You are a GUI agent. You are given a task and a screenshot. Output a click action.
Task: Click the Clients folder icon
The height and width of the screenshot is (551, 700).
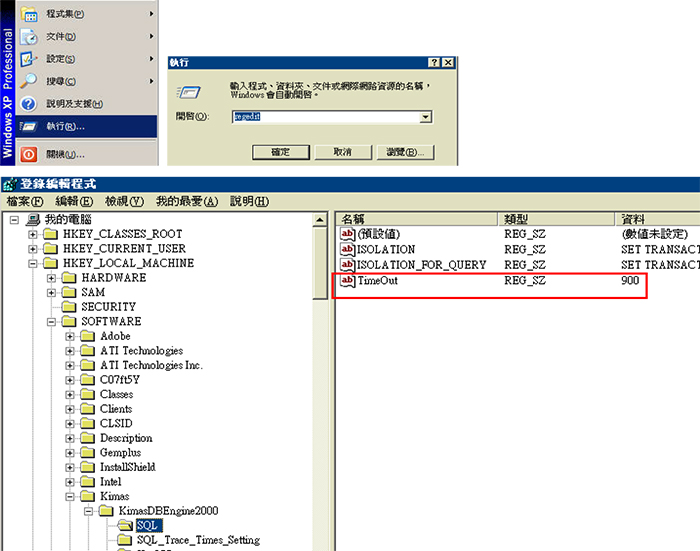[88, 409]
